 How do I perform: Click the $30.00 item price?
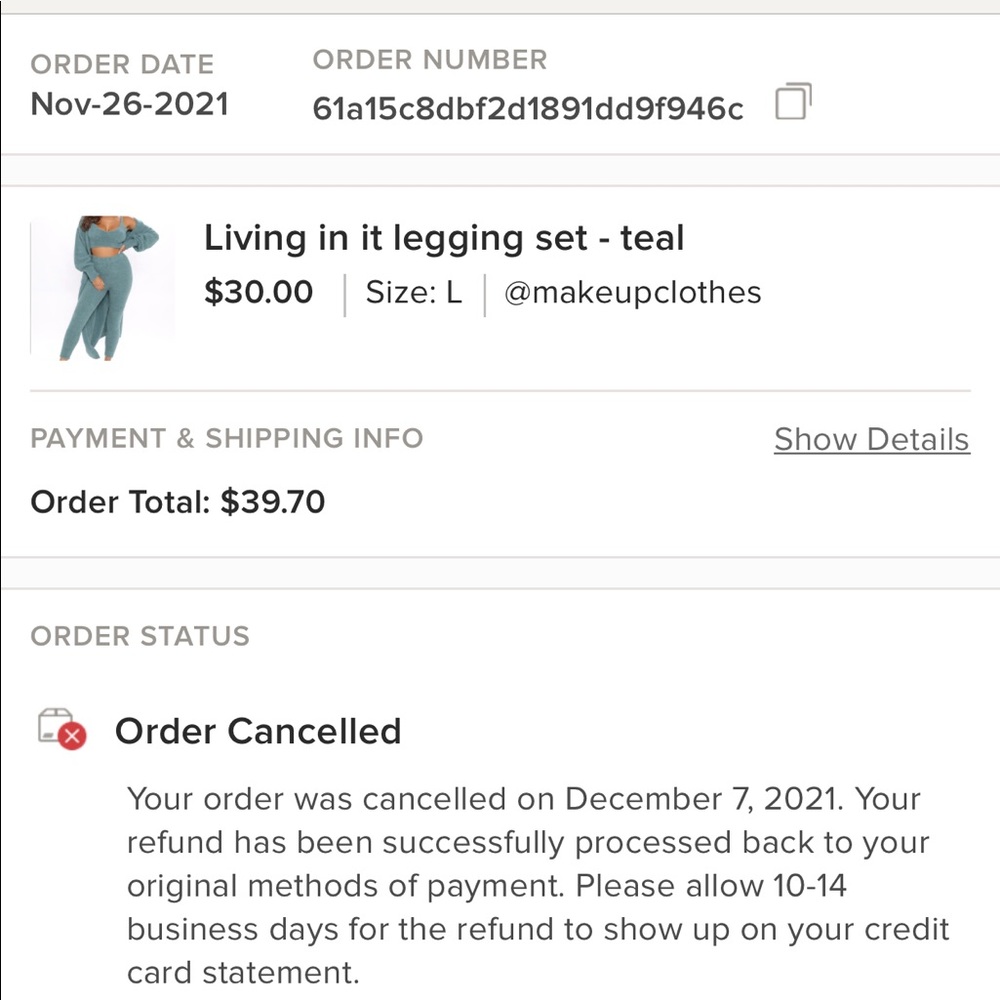(x=258, y=293)
